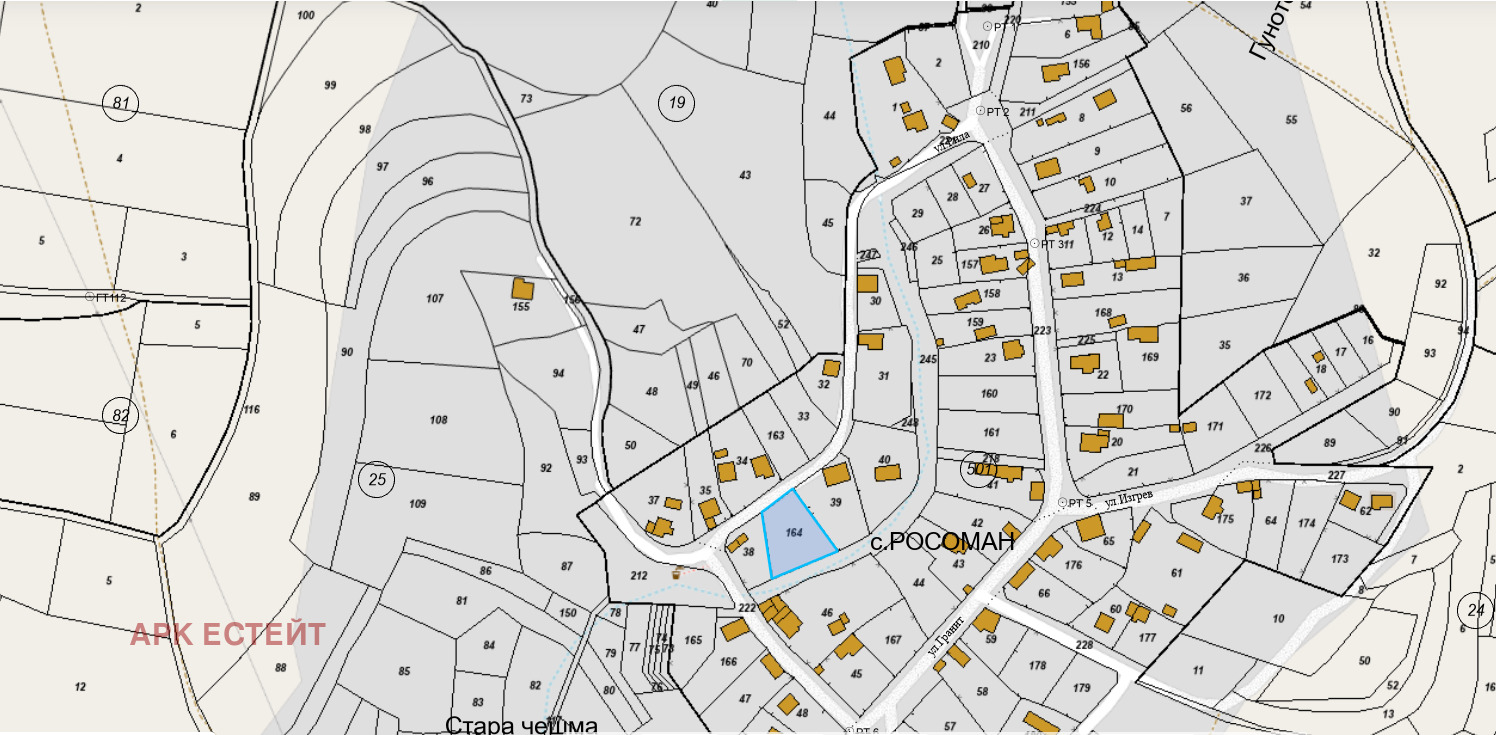Select parcel number 72
The image size is (1496, 735).
[x=635, y=221]
